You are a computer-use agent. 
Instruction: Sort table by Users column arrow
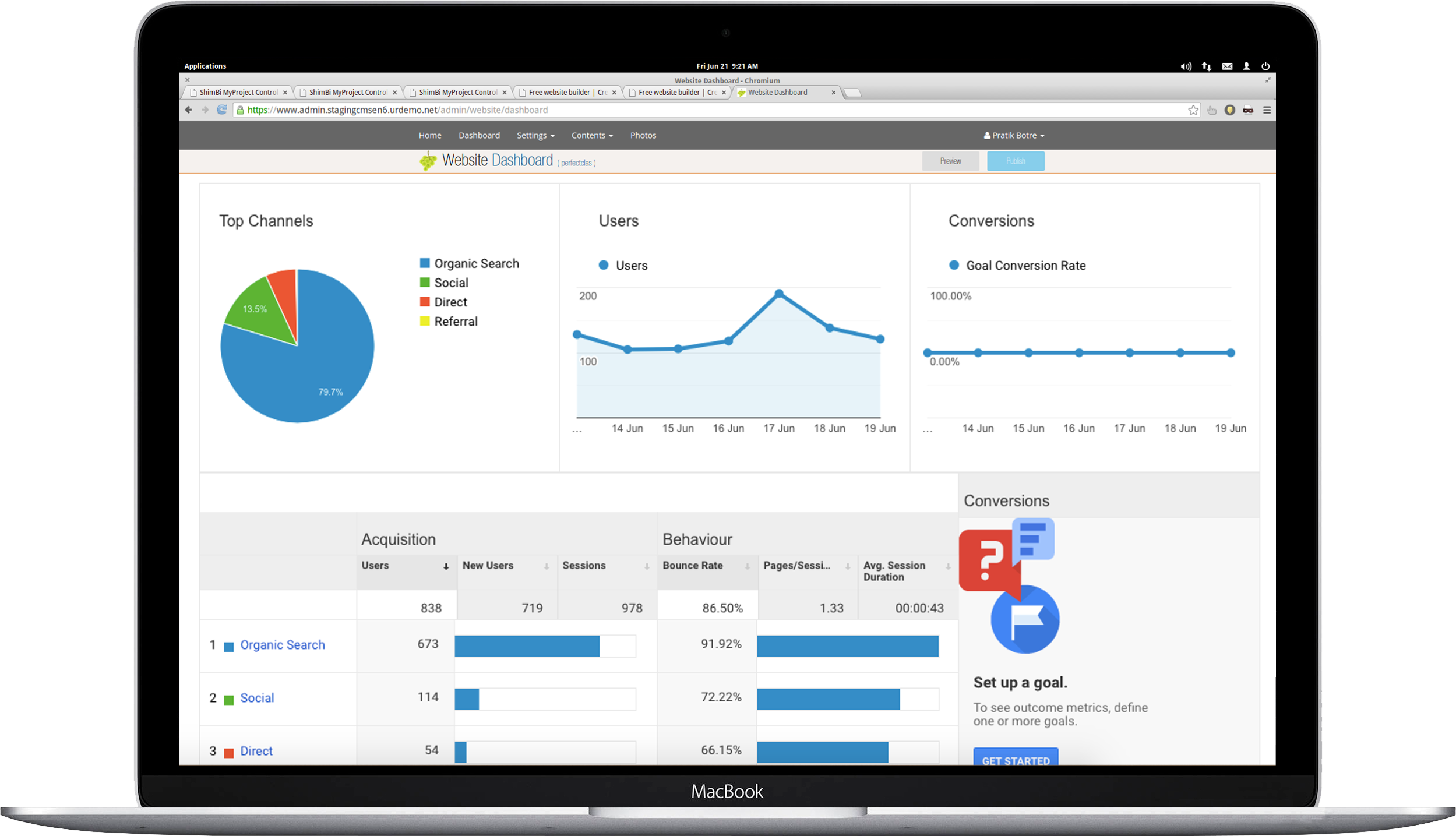click(446, 566)
